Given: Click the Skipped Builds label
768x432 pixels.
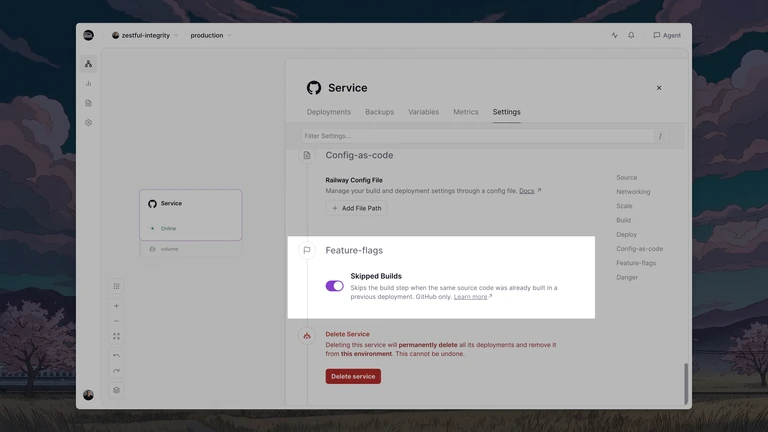Looking at the screenshot, I should point(376,276).
